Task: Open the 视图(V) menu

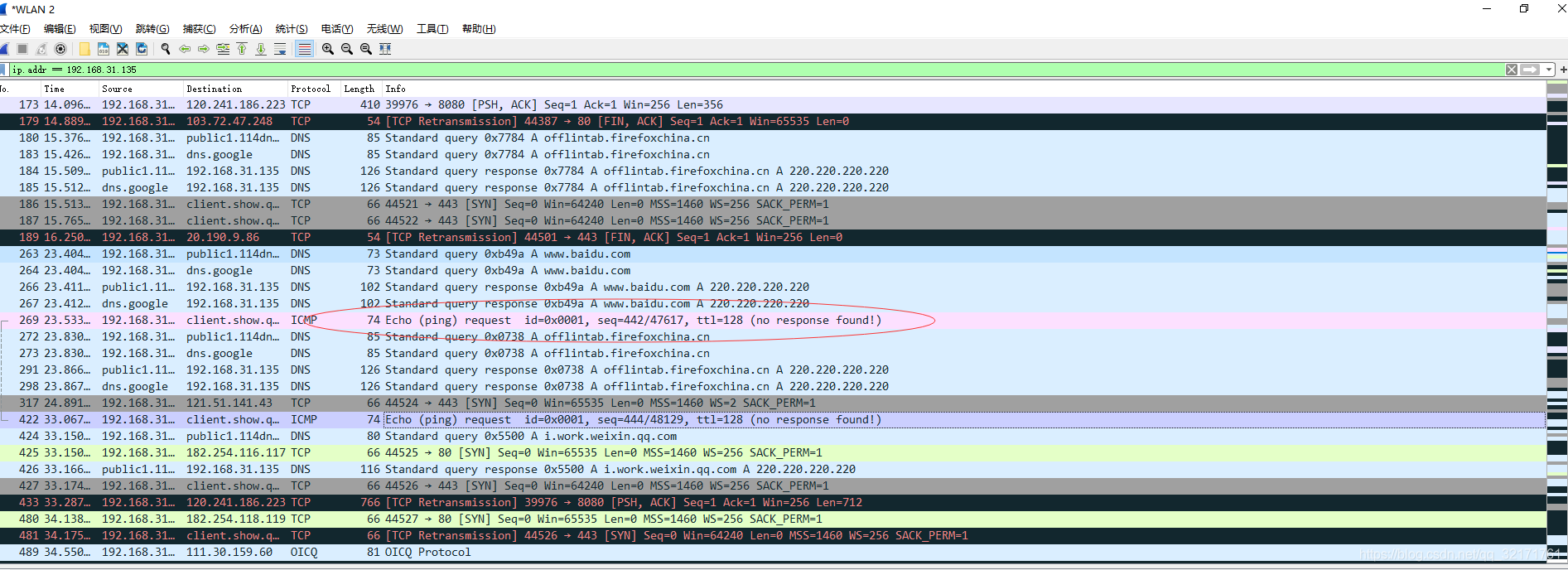Action: point(105,29)
